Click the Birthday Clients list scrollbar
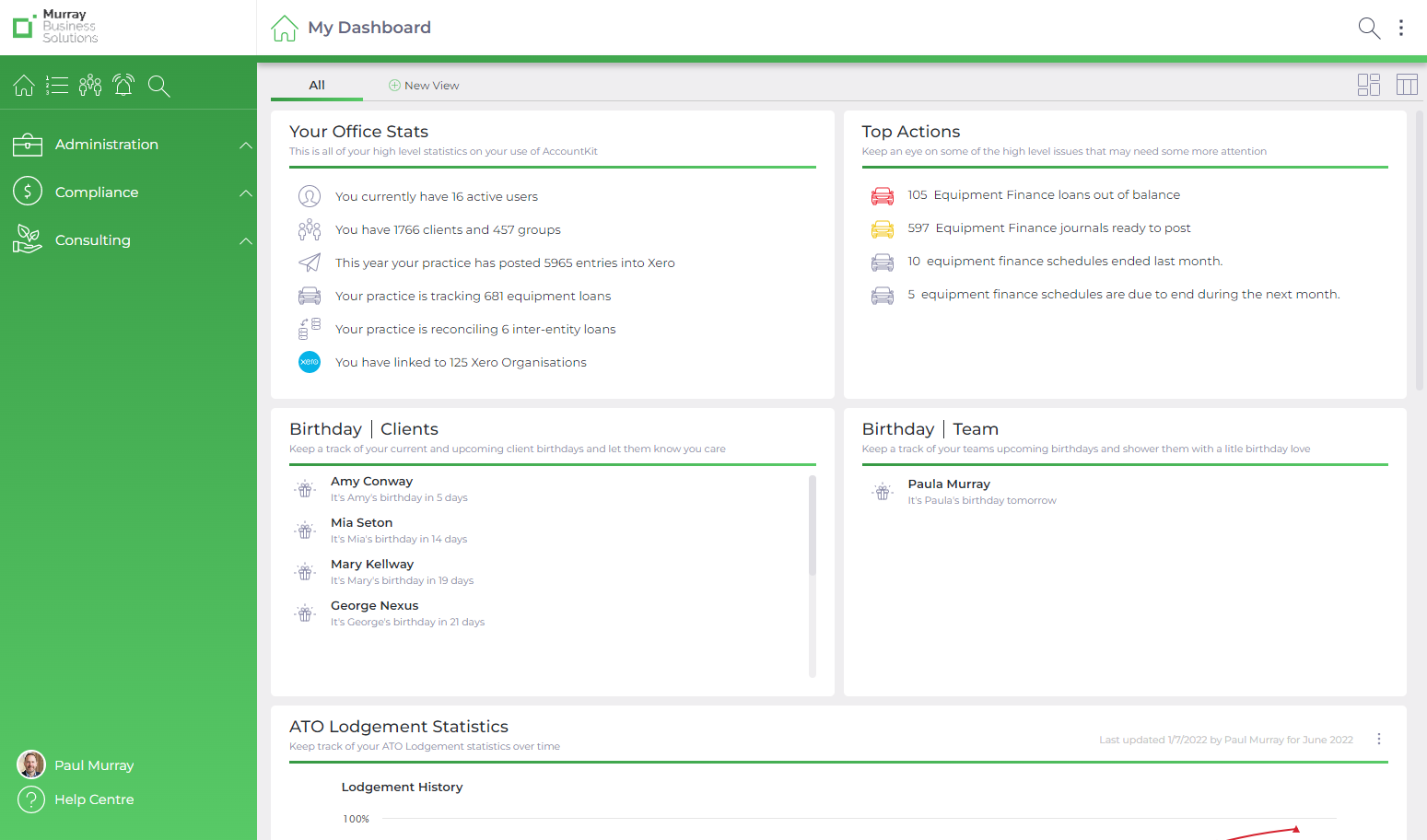 point(813,525)
